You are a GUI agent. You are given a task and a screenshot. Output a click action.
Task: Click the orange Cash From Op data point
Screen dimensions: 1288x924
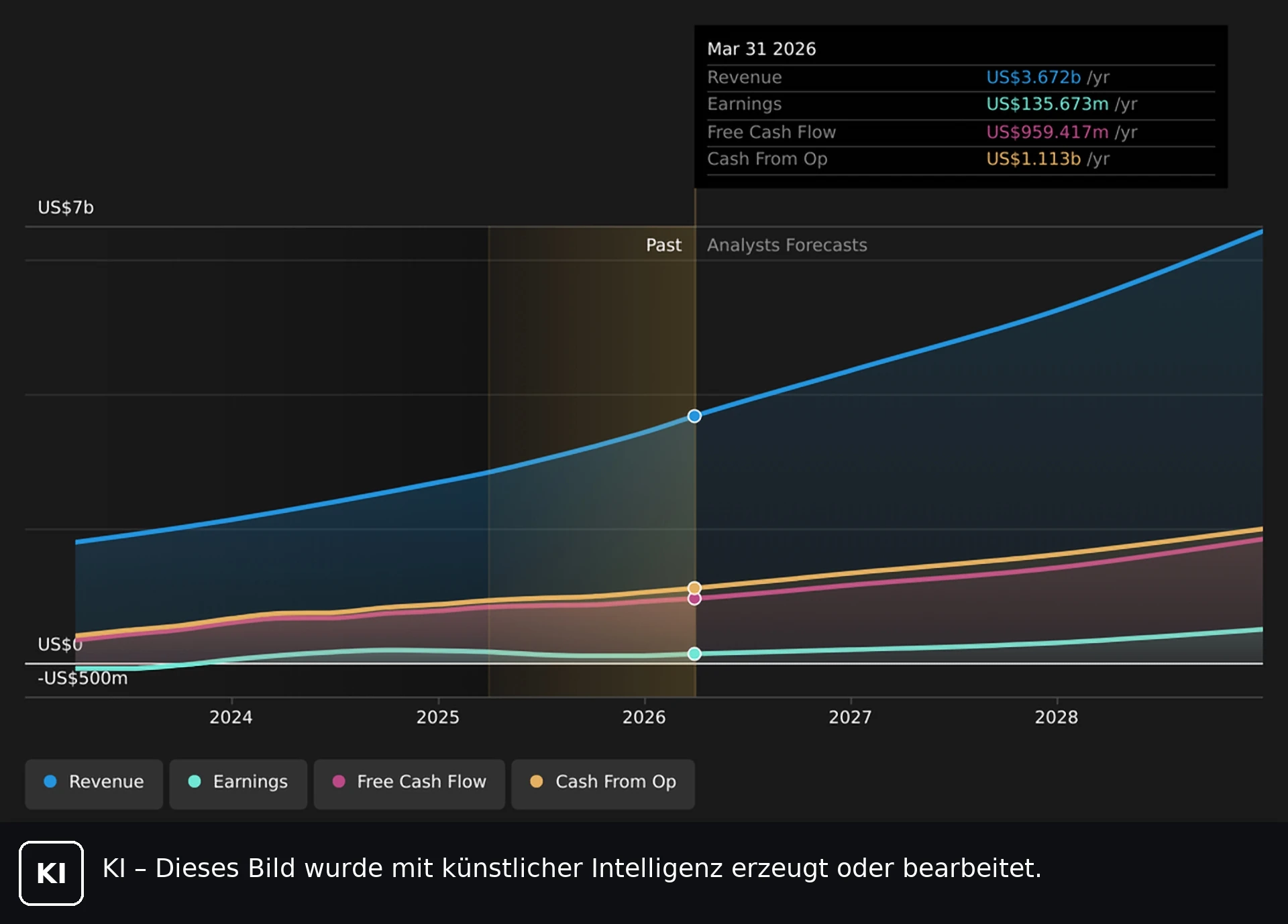[694, 588]
